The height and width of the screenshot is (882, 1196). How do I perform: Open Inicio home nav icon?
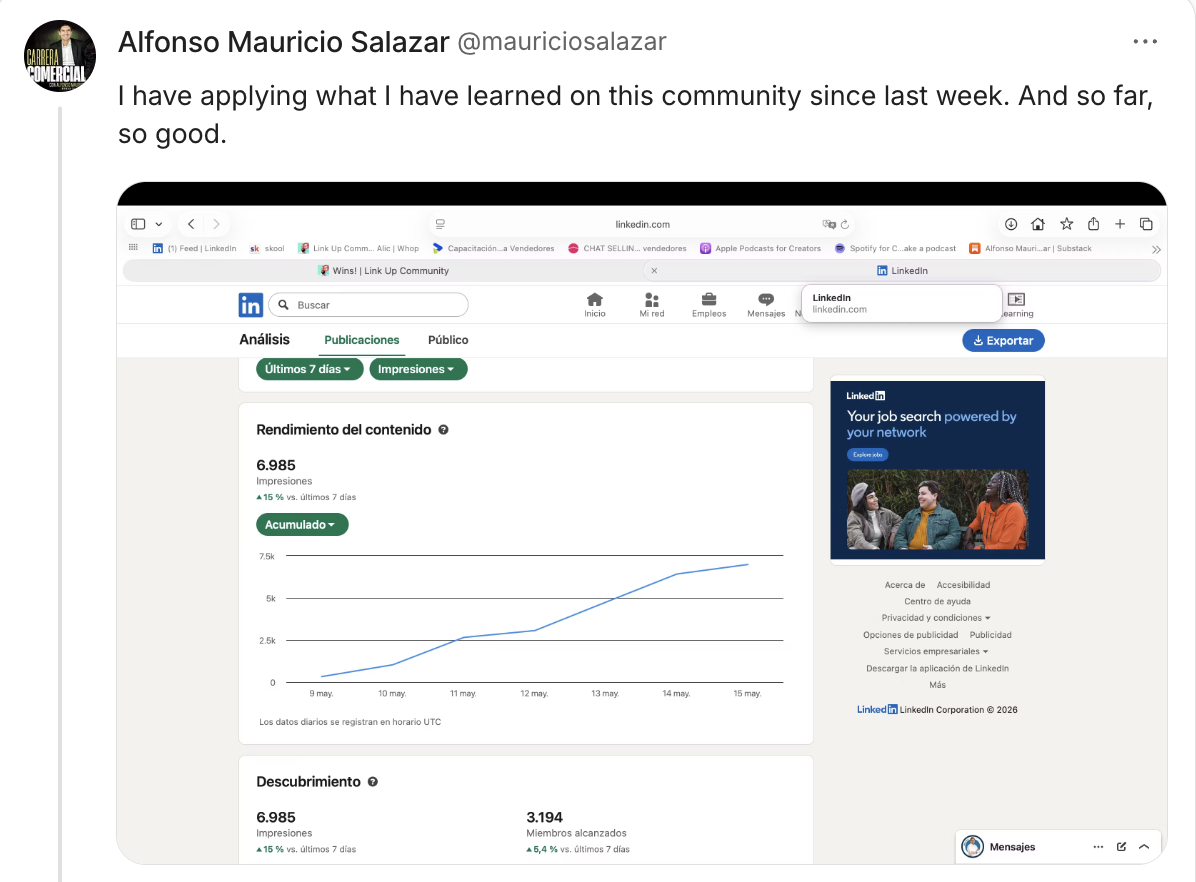pyautogui.click(x=595, y=304)
